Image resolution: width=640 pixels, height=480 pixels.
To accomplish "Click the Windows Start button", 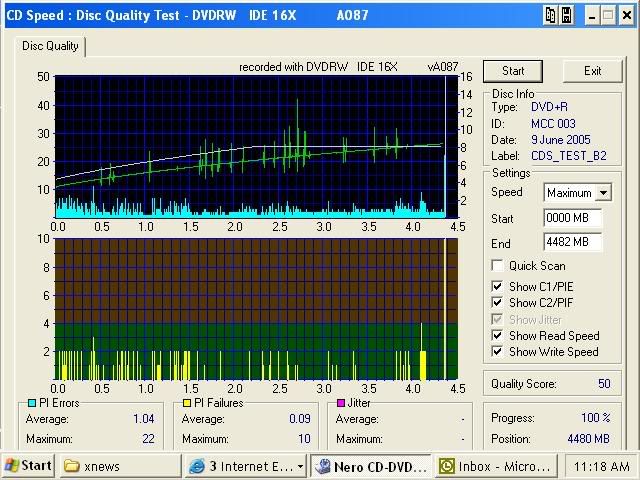I will click(28, 466).
